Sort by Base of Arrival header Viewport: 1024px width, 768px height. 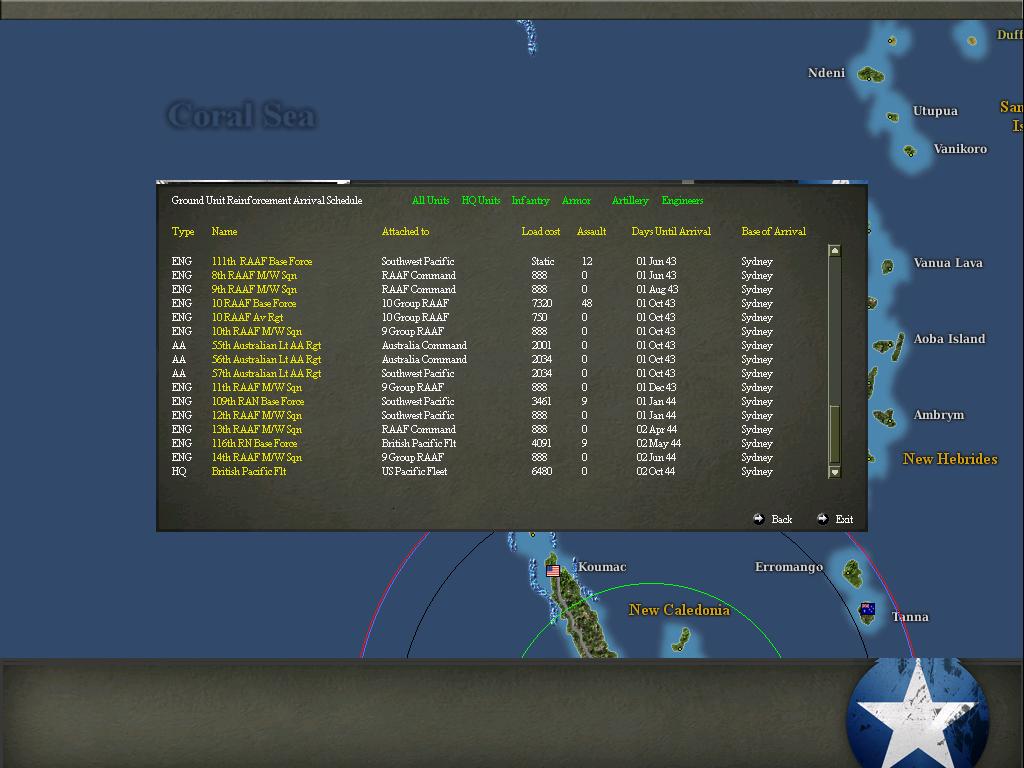[774, 231]
